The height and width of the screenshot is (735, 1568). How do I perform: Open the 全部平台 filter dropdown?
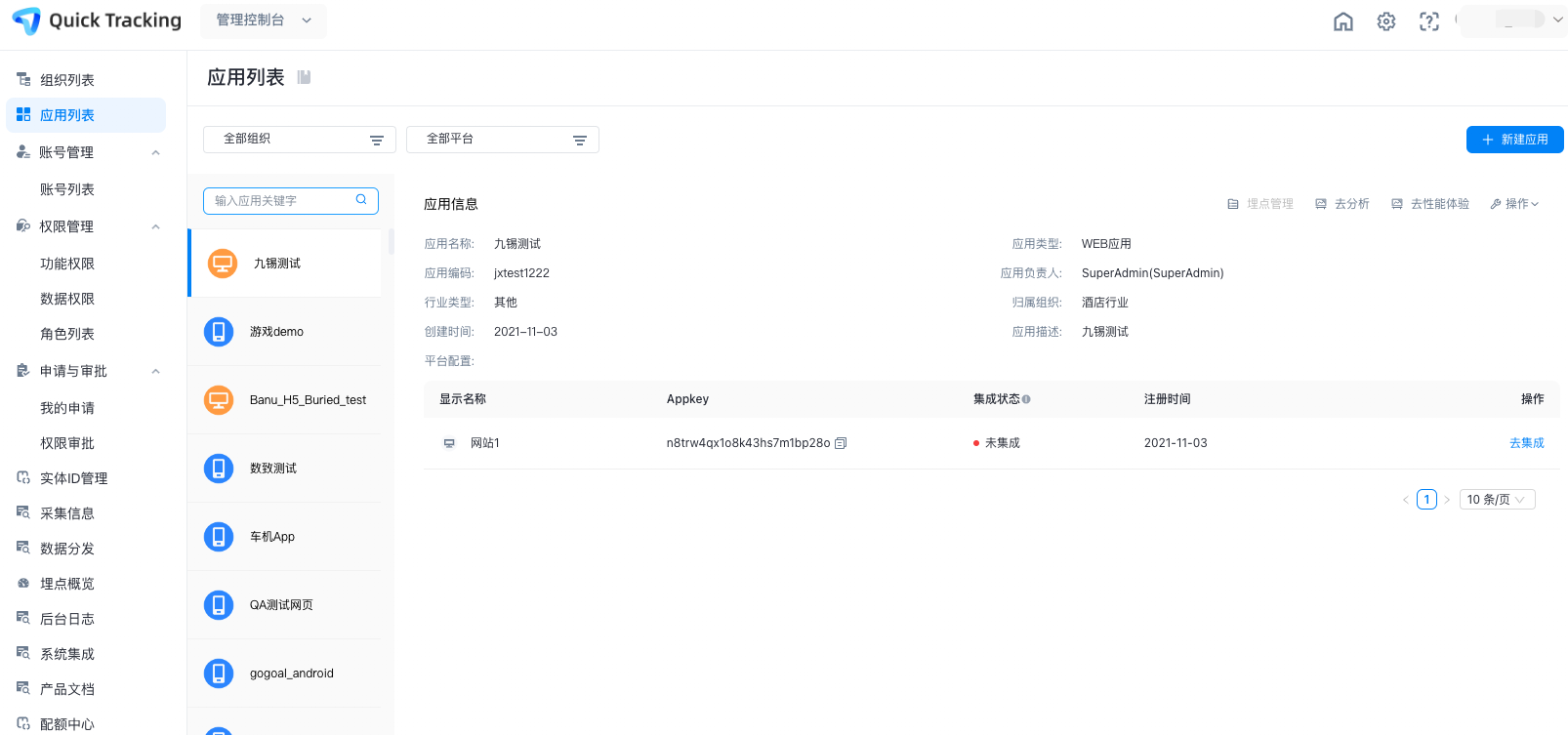pyautogui.click(x=503, y=140)
